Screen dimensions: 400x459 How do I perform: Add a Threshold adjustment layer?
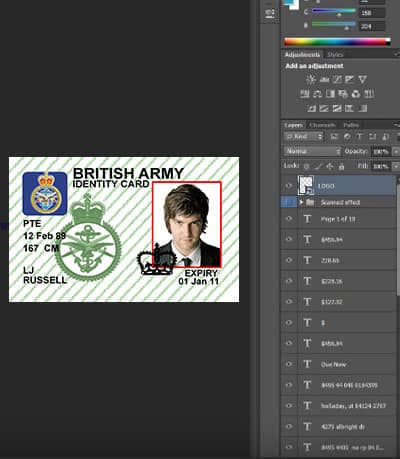point(337,108)
